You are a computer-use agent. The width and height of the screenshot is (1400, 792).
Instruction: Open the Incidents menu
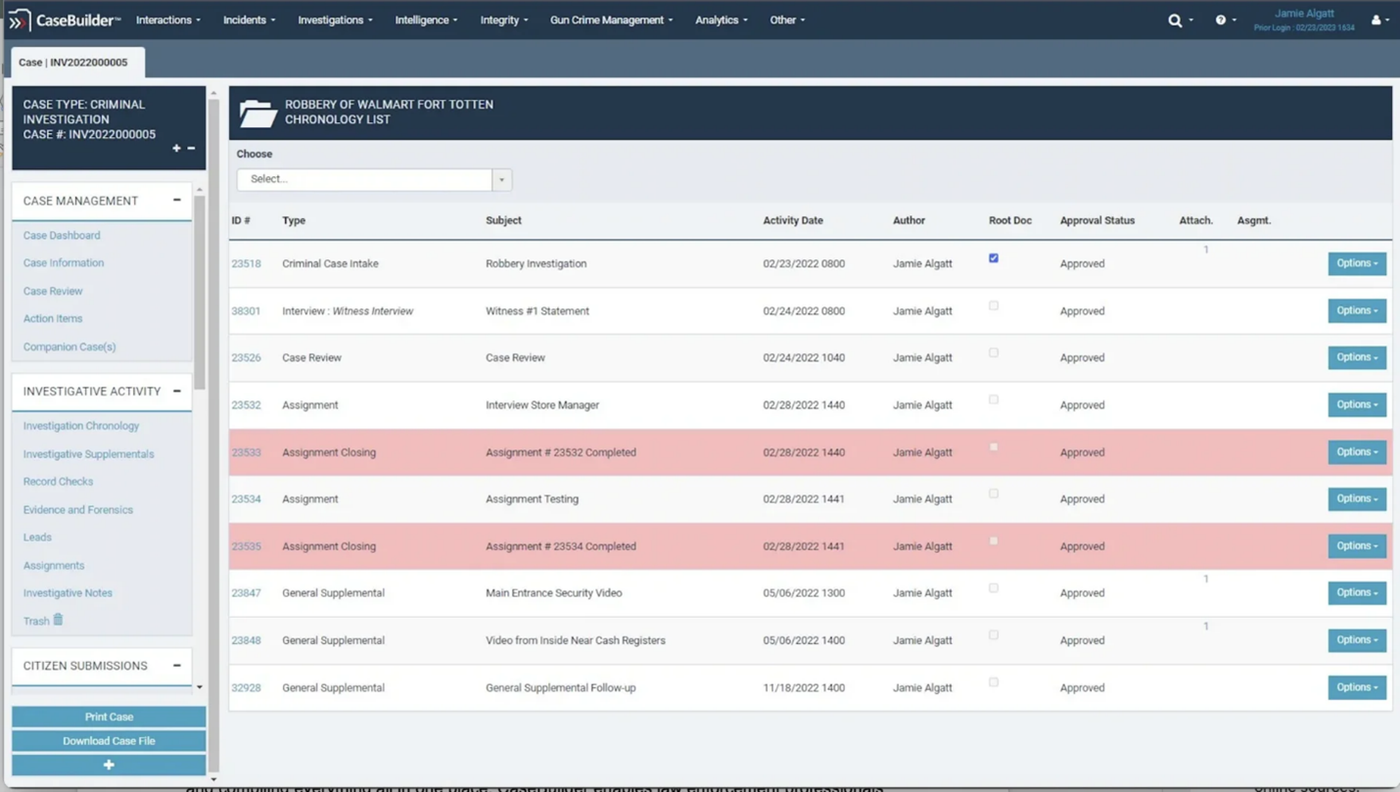[x=249, y=20]
